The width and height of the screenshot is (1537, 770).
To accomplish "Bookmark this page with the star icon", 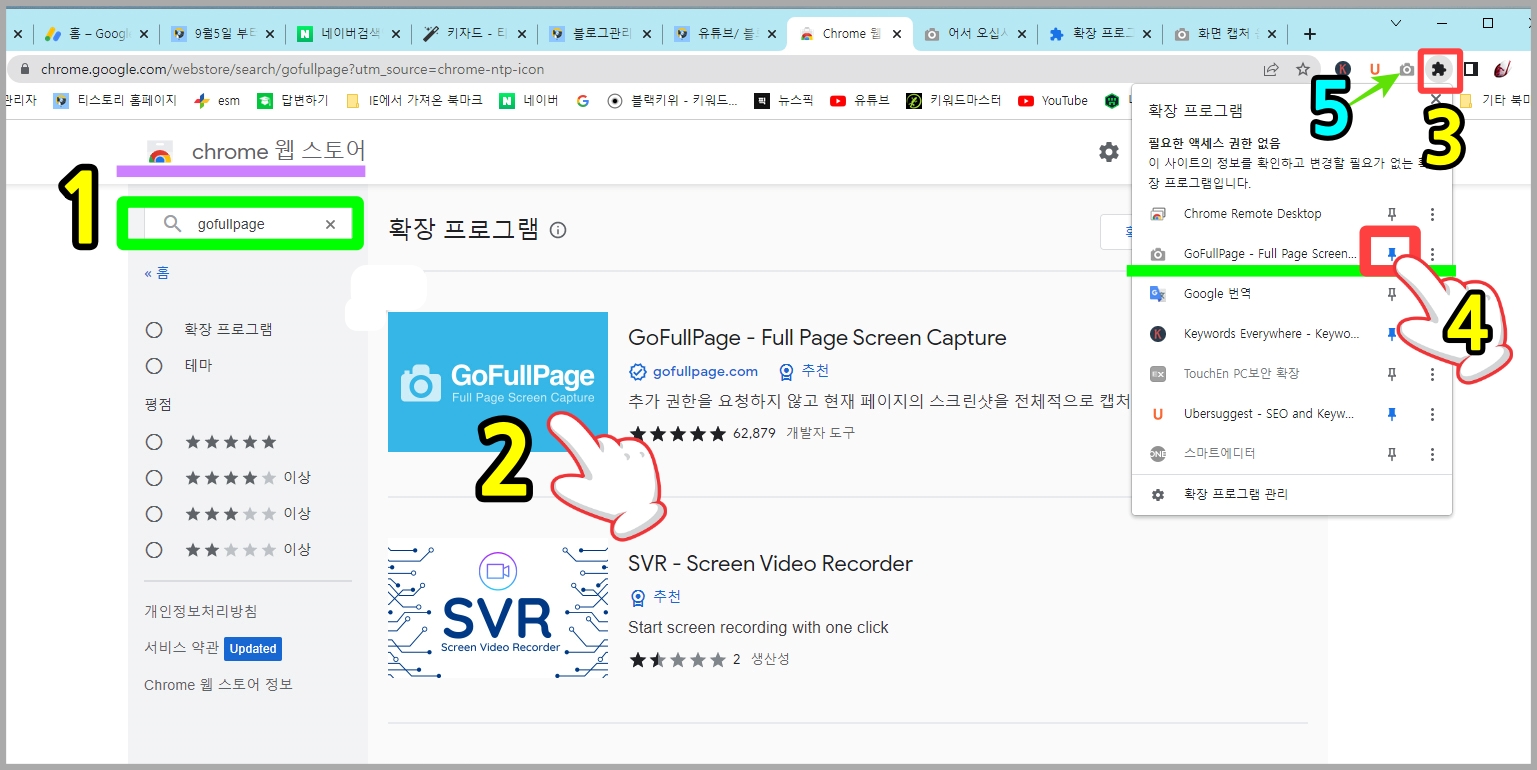I will pyautogui.click(x=1302, y=69).
